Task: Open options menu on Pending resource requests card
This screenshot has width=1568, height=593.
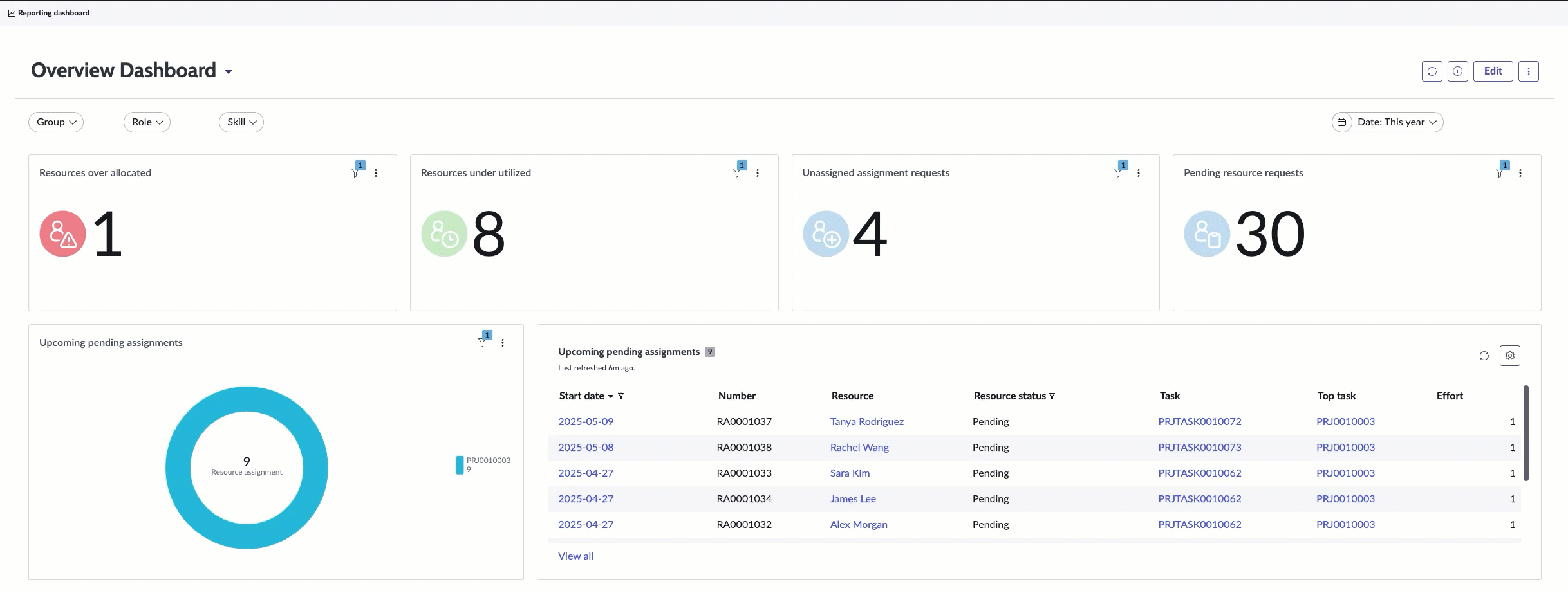Action: 1520,173
